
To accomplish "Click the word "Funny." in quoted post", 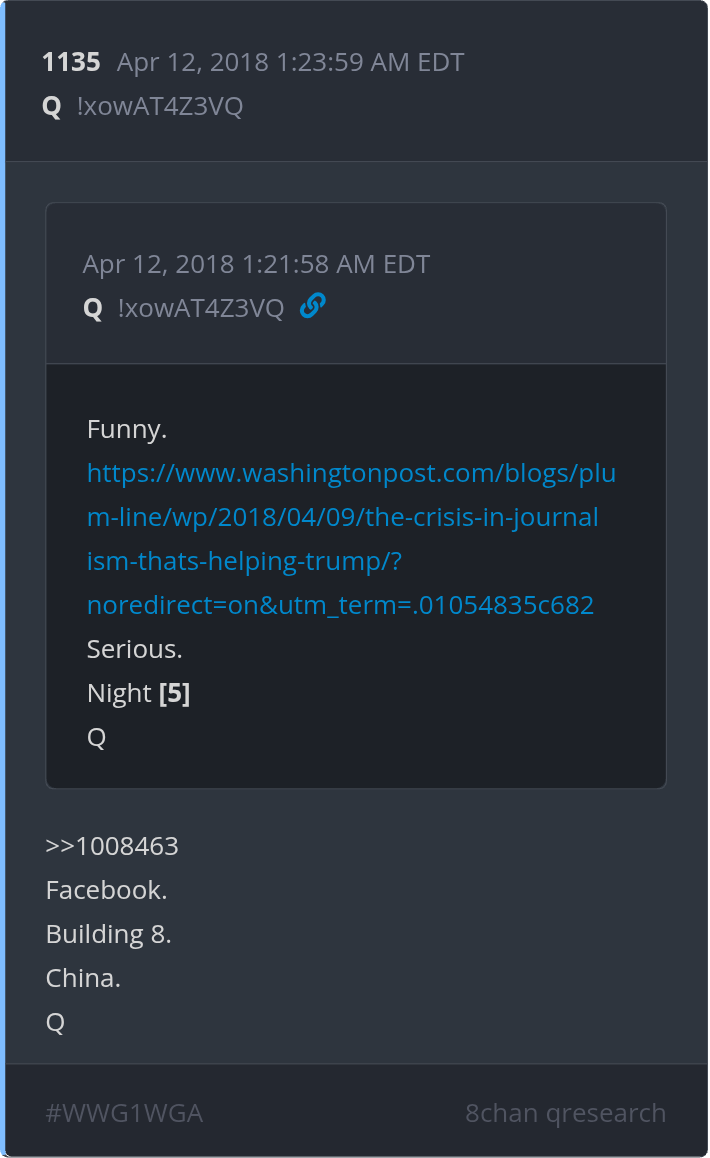I will pyautogui.click(x=127, y=429).
